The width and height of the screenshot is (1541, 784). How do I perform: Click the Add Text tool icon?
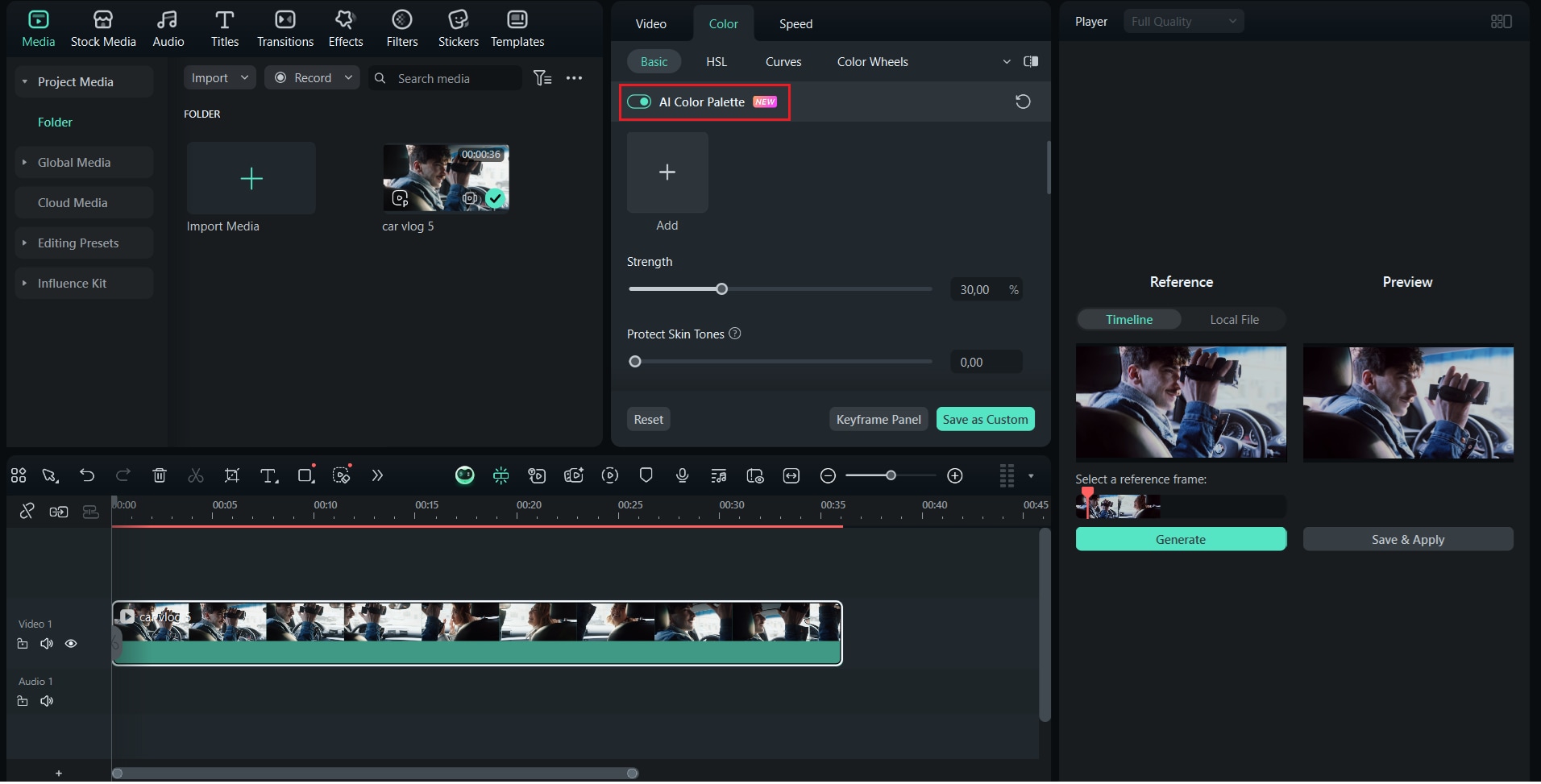[x=268, y=475]
